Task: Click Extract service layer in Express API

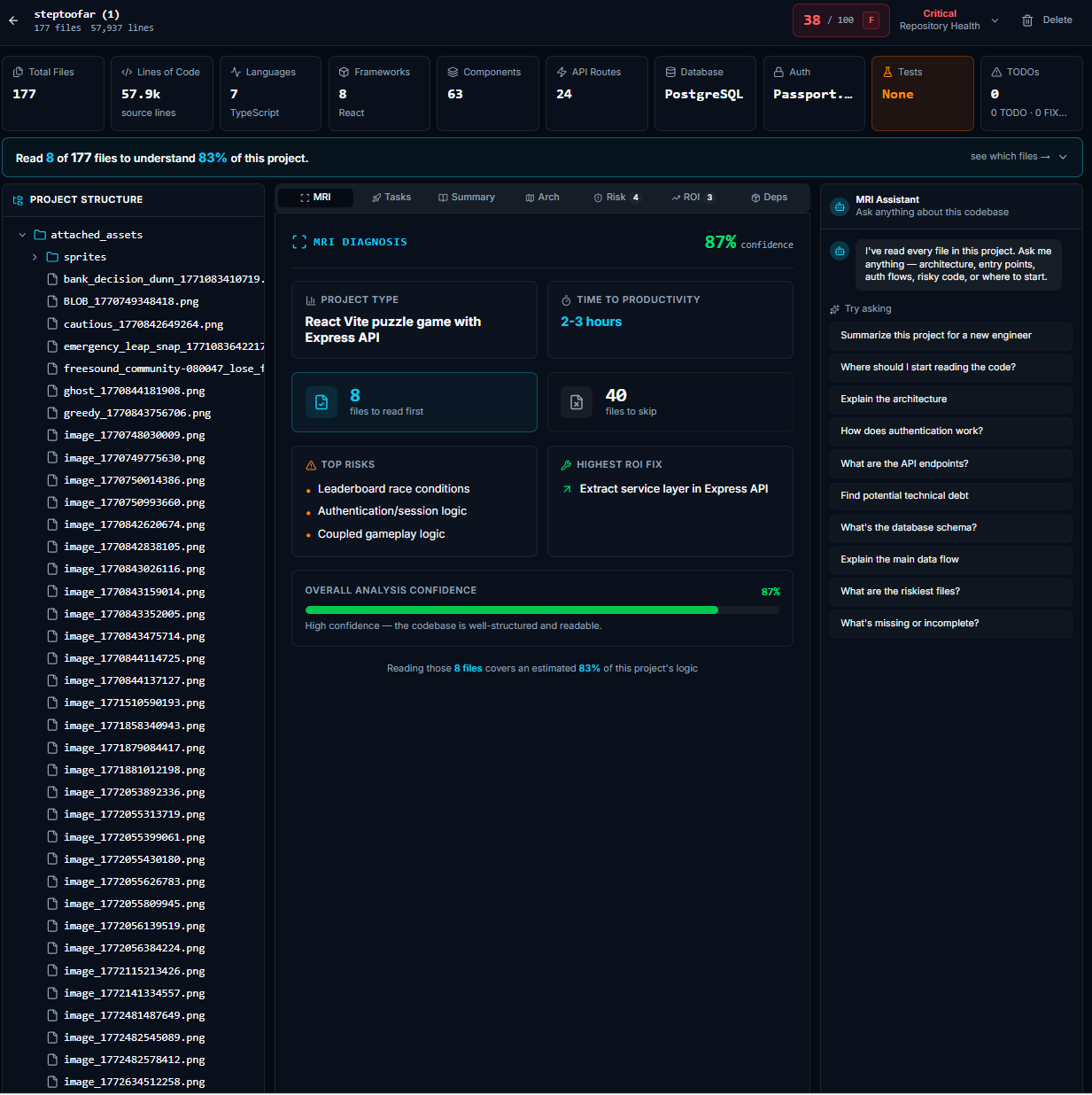Action: 673,489
